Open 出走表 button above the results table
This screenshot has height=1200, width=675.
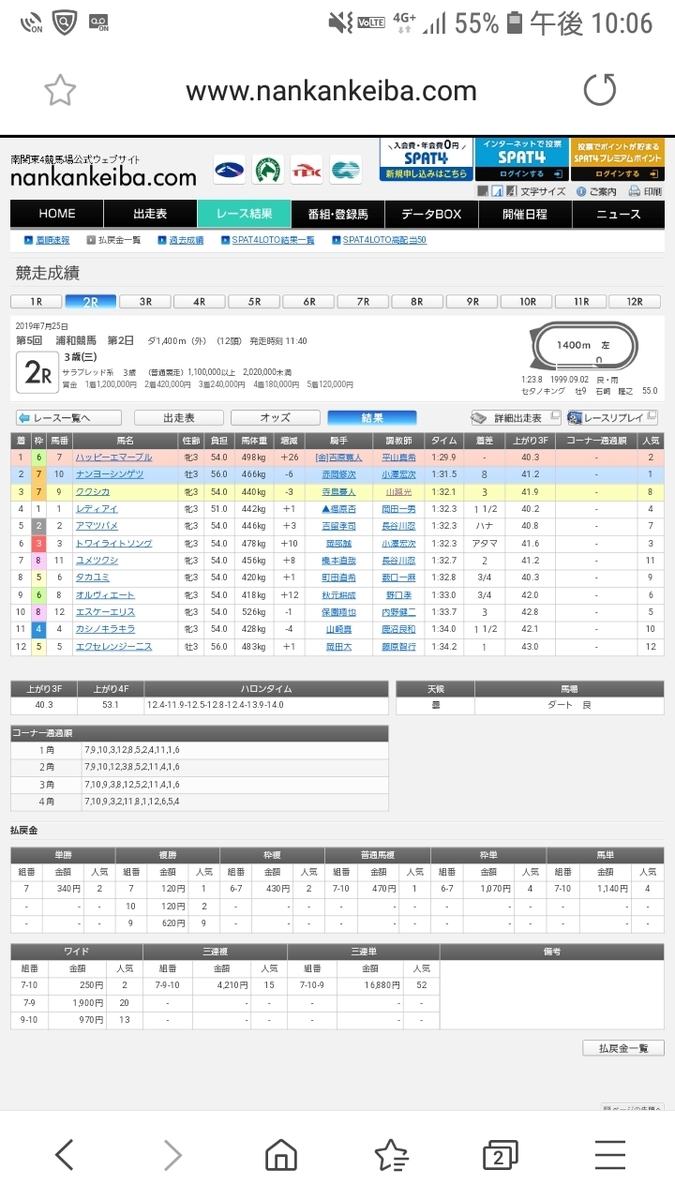tap(179, 418)
